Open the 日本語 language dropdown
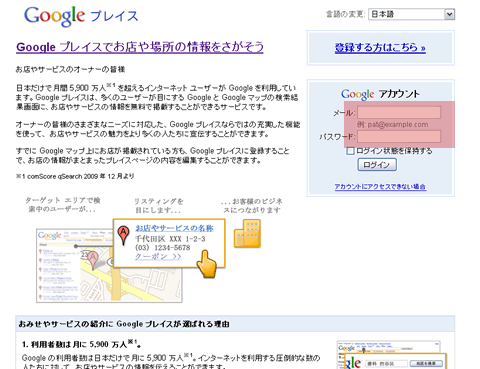Viewport: 480px width, 369px height. click(411, 14)
